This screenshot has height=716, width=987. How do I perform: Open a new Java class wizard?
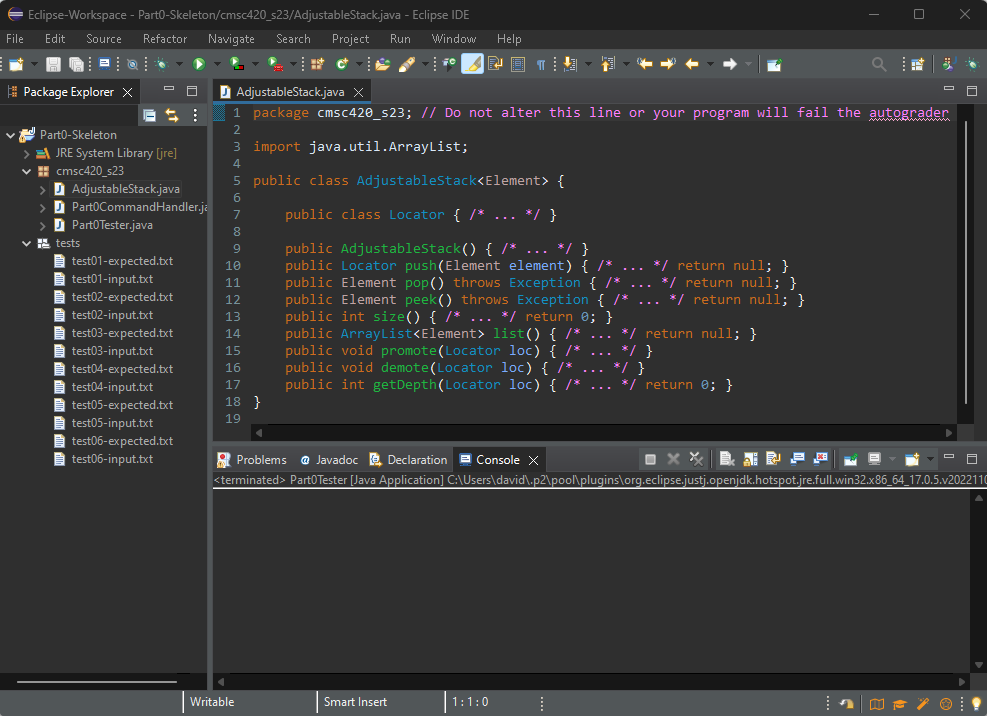[341, 63]
